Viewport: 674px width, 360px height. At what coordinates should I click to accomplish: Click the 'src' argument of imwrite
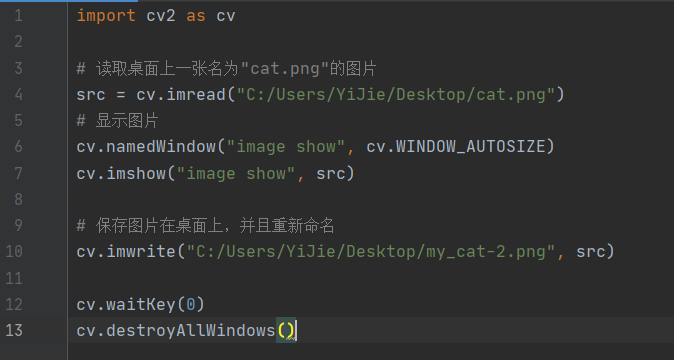pyautogui.click(x=590, y=252)
